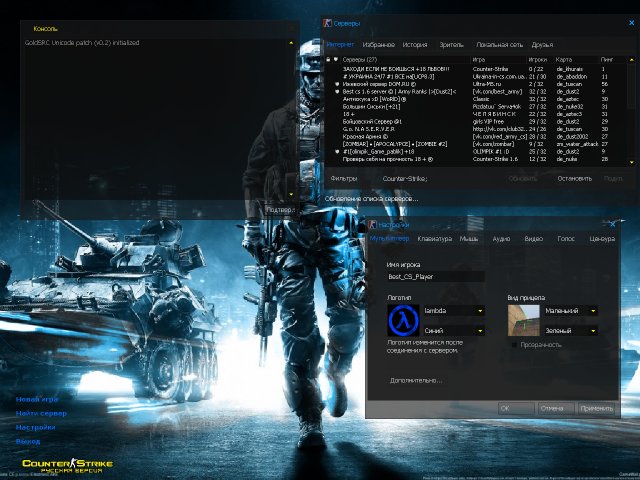The height and width of the screenshot is (480, 640).
Task: Click the Применить button
Action: (597, 408)
